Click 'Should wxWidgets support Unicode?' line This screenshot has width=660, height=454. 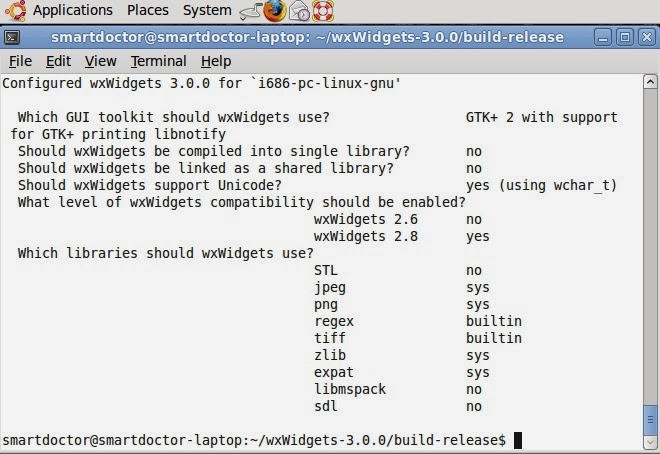149,185
